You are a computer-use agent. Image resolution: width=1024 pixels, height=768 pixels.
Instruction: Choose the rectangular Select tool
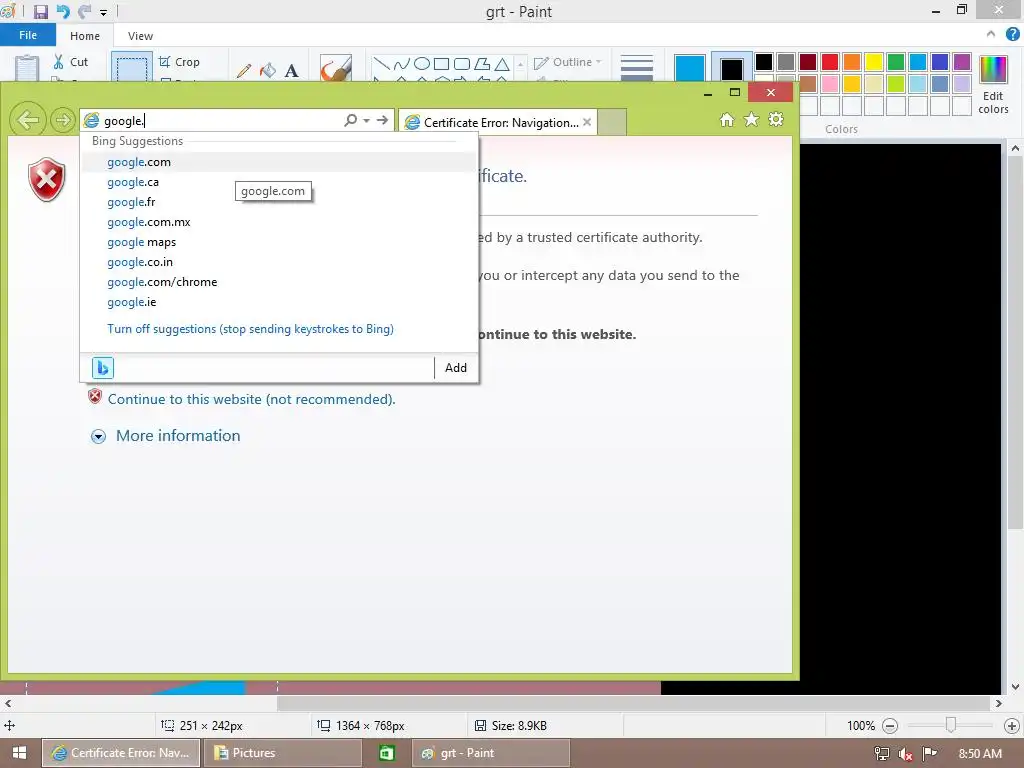click(x=132, y=67)
